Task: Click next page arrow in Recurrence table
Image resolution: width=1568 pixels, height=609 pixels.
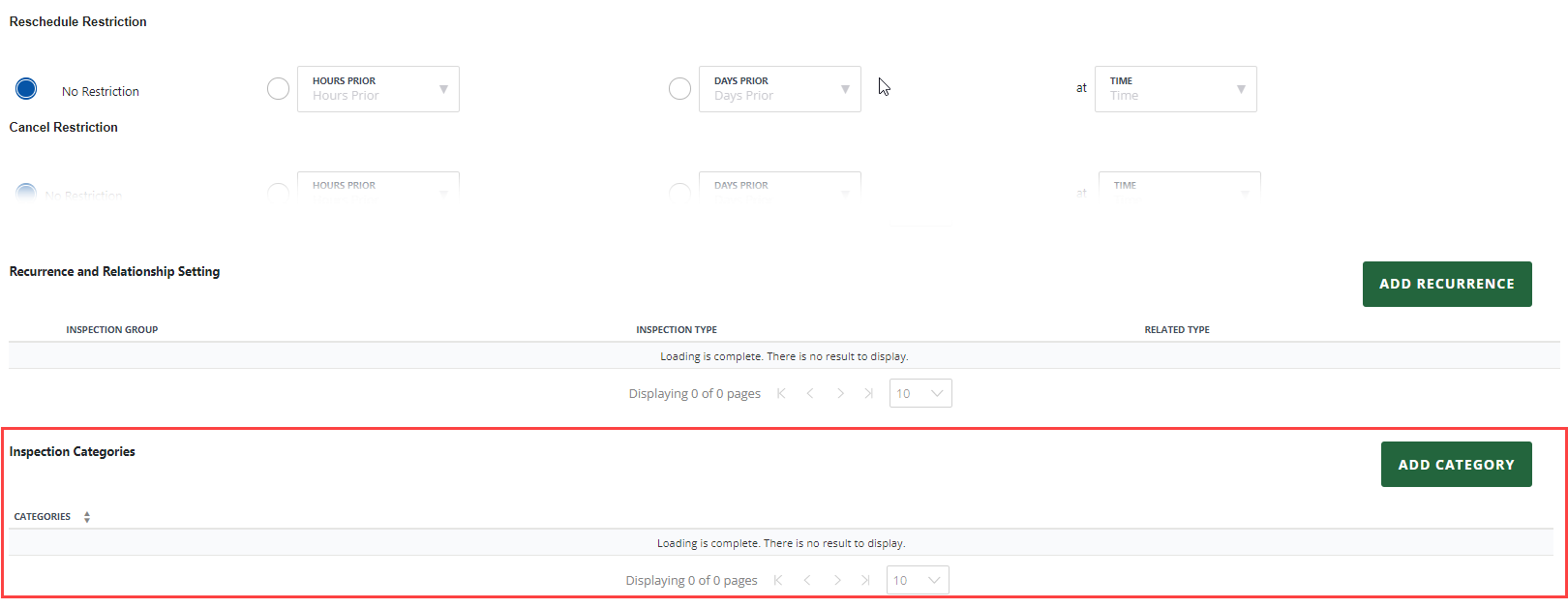Action: (x=840, y=393)
